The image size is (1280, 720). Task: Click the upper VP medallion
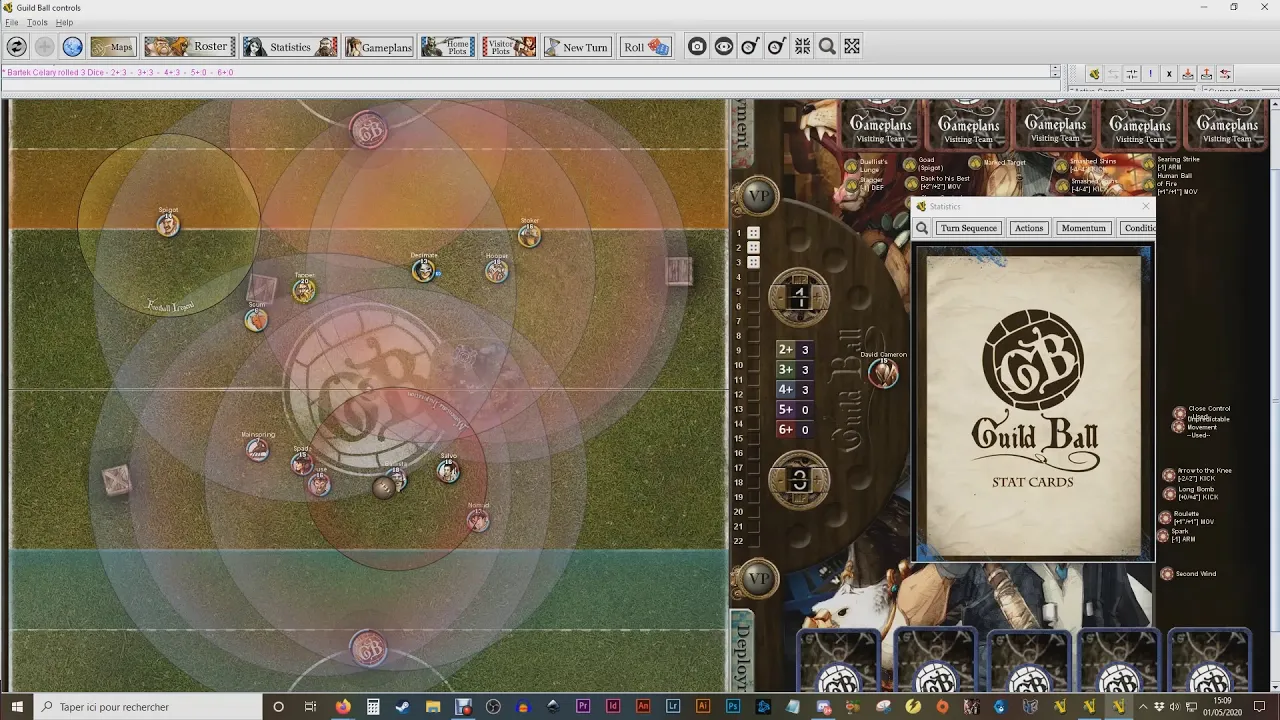pos(757,196)
